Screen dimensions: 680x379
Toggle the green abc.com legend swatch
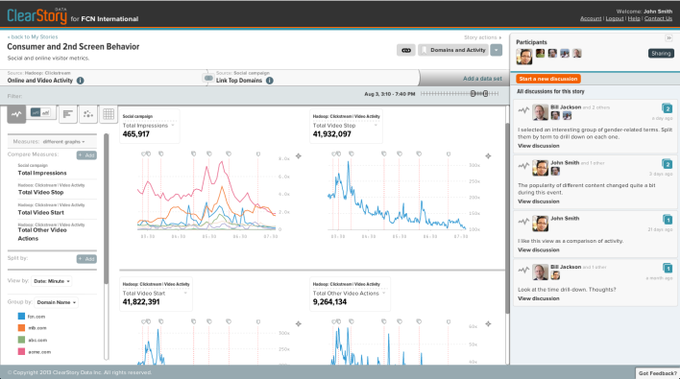(21, 340)
